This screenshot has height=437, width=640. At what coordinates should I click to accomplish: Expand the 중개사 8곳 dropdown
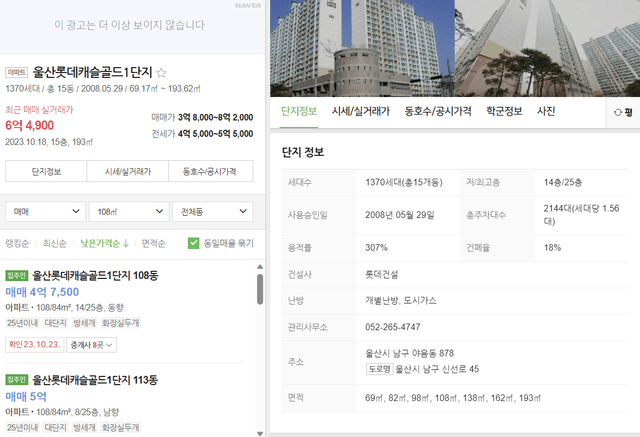pos(91,345)
